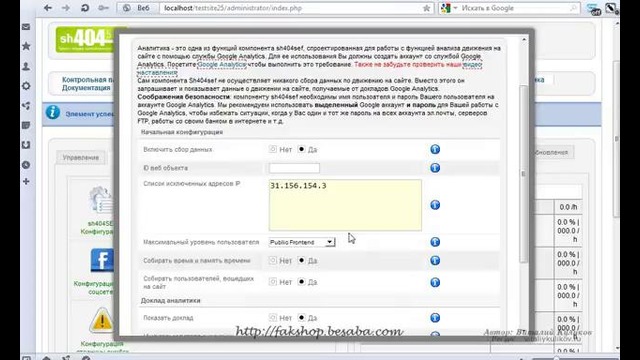
Task: Open the share icon in browser sidebar
Action: (x=26, y=106)
